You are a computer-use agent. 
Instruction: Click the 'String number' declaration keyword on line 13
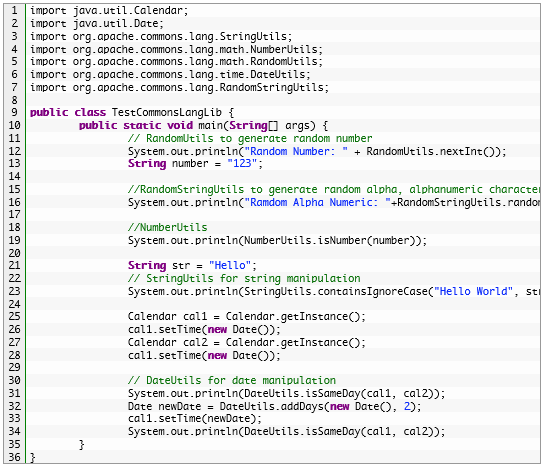point(147,163)
